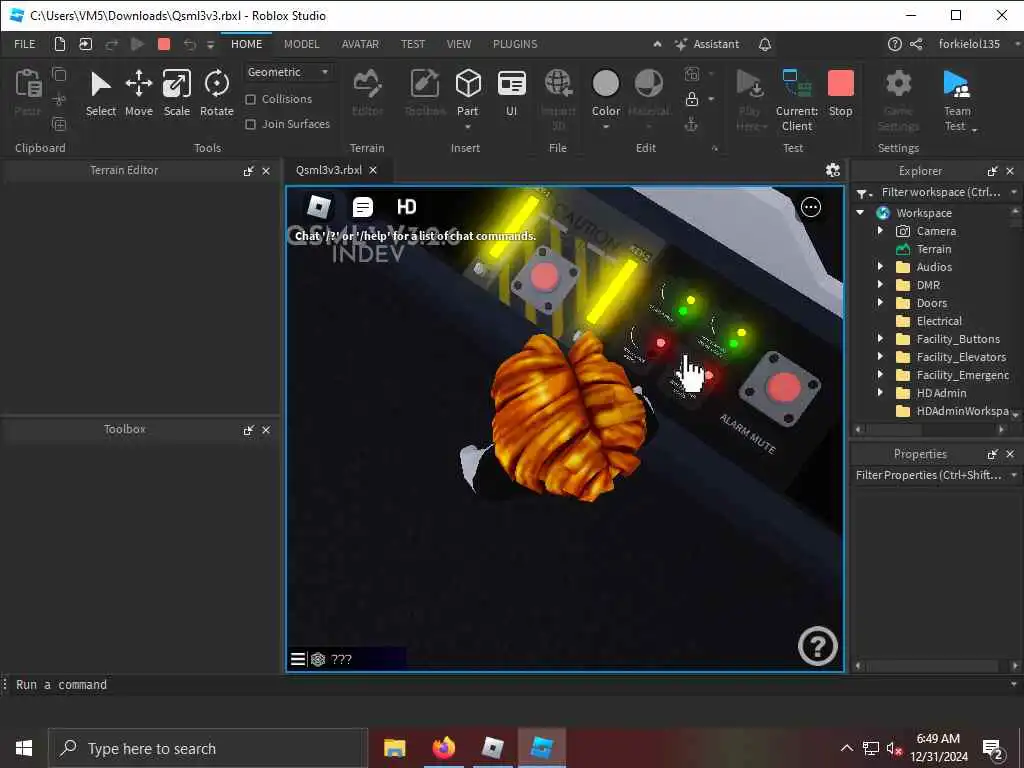Close the Terrain Editor panel
The height and width of the screenshot is (768, 1024).
pyautogui.click(x=266, y=170)
